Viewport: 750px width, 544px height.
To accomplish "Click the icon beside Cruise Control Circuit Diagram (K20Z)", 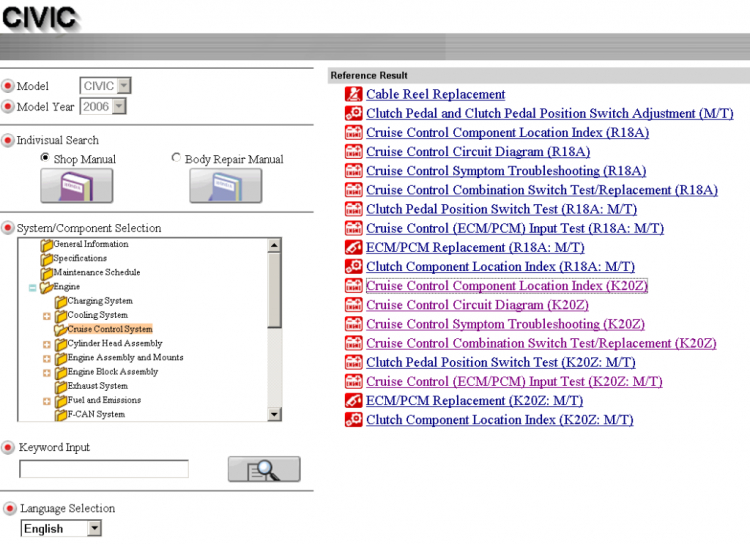I will coord(353,304).
